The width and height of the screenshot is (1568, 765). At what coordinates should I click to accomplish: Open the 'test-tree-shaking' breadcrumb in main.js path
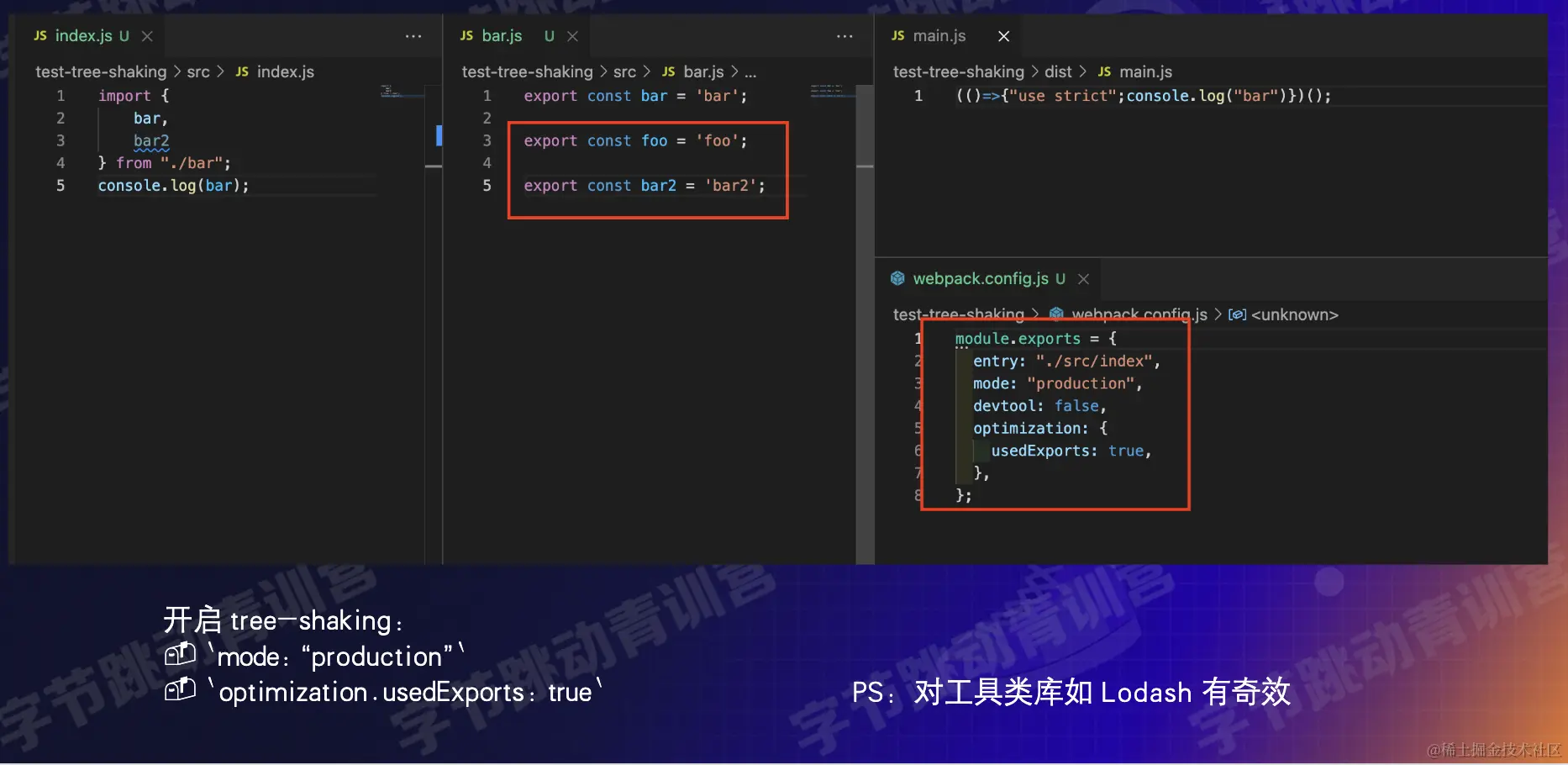coord(959,71)
